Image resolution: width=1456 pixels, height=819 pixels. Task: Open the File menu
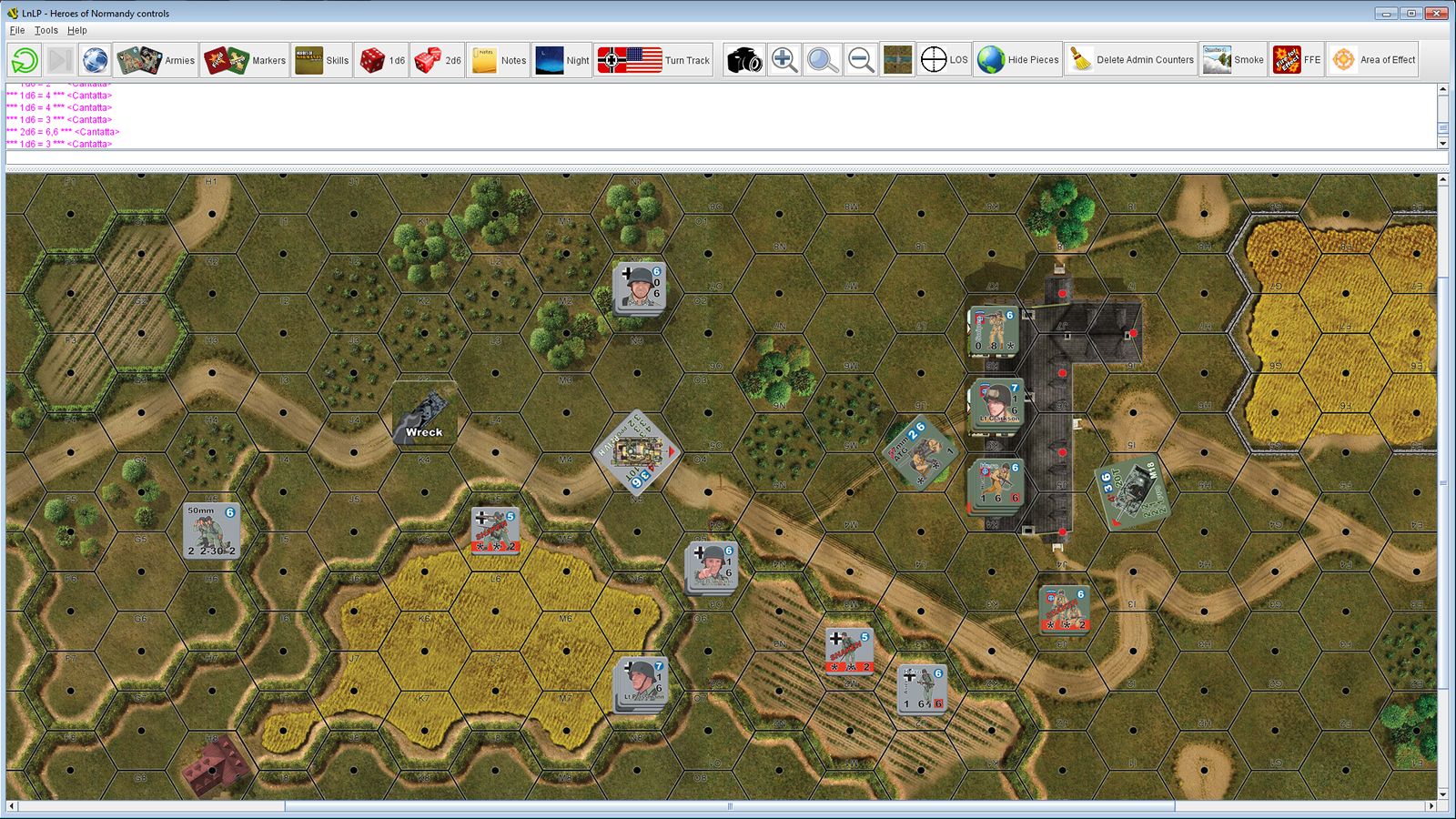tap(17, 30)
